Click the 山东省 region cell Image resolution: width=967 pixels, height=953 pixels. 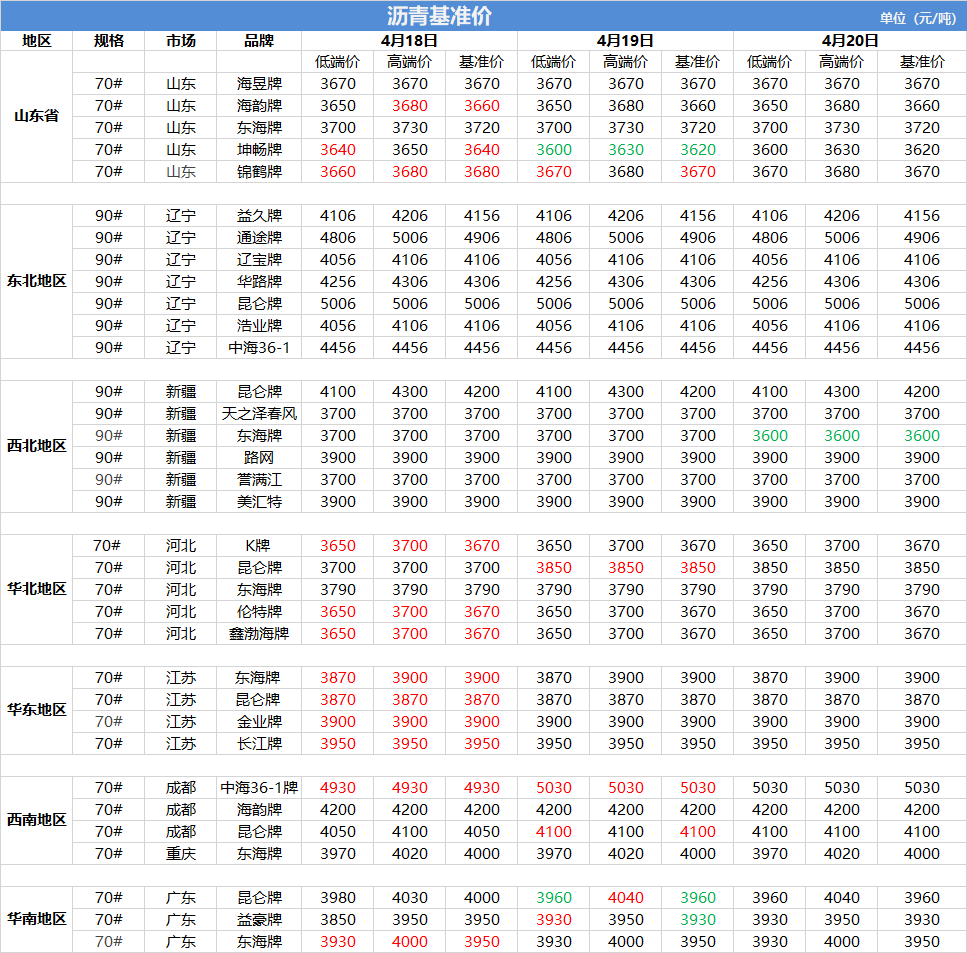pos(36,116)
